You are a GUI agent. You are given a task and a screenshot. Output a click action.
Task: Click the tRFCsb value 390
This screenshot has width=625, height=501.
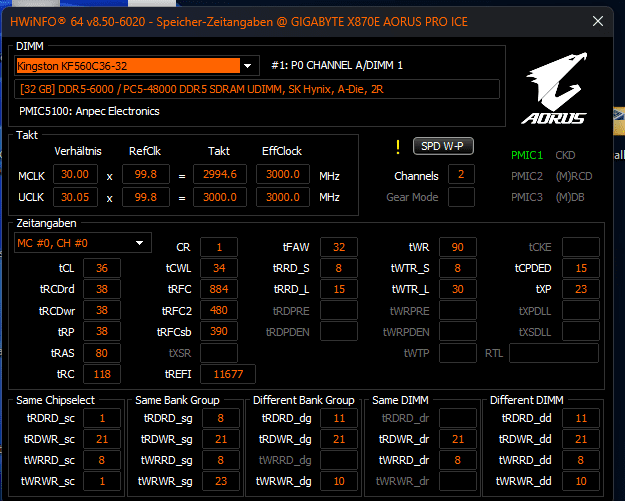[219, 331]
